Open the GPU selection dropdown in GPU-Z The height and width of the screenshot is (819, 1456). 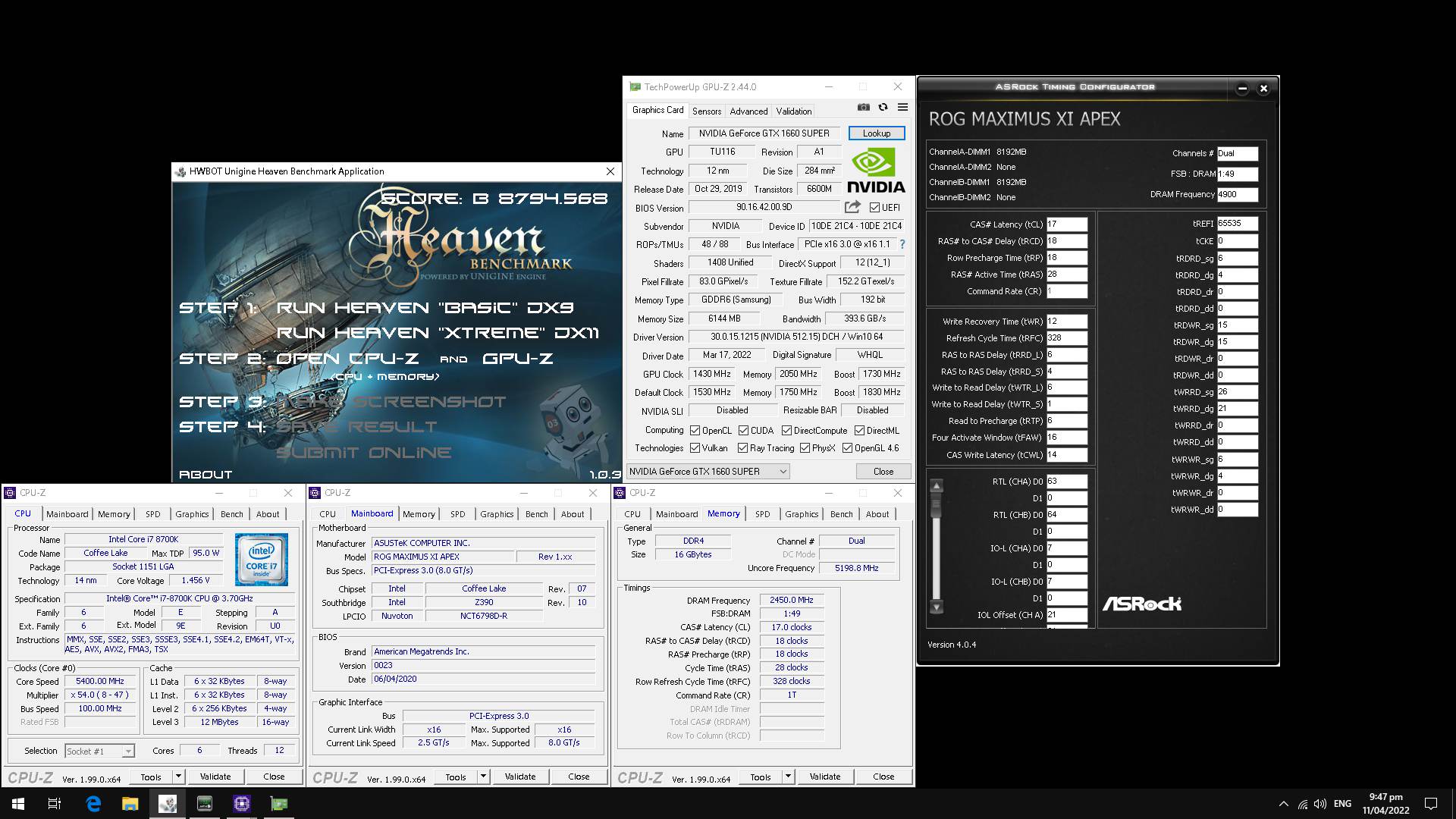point(708,472)
